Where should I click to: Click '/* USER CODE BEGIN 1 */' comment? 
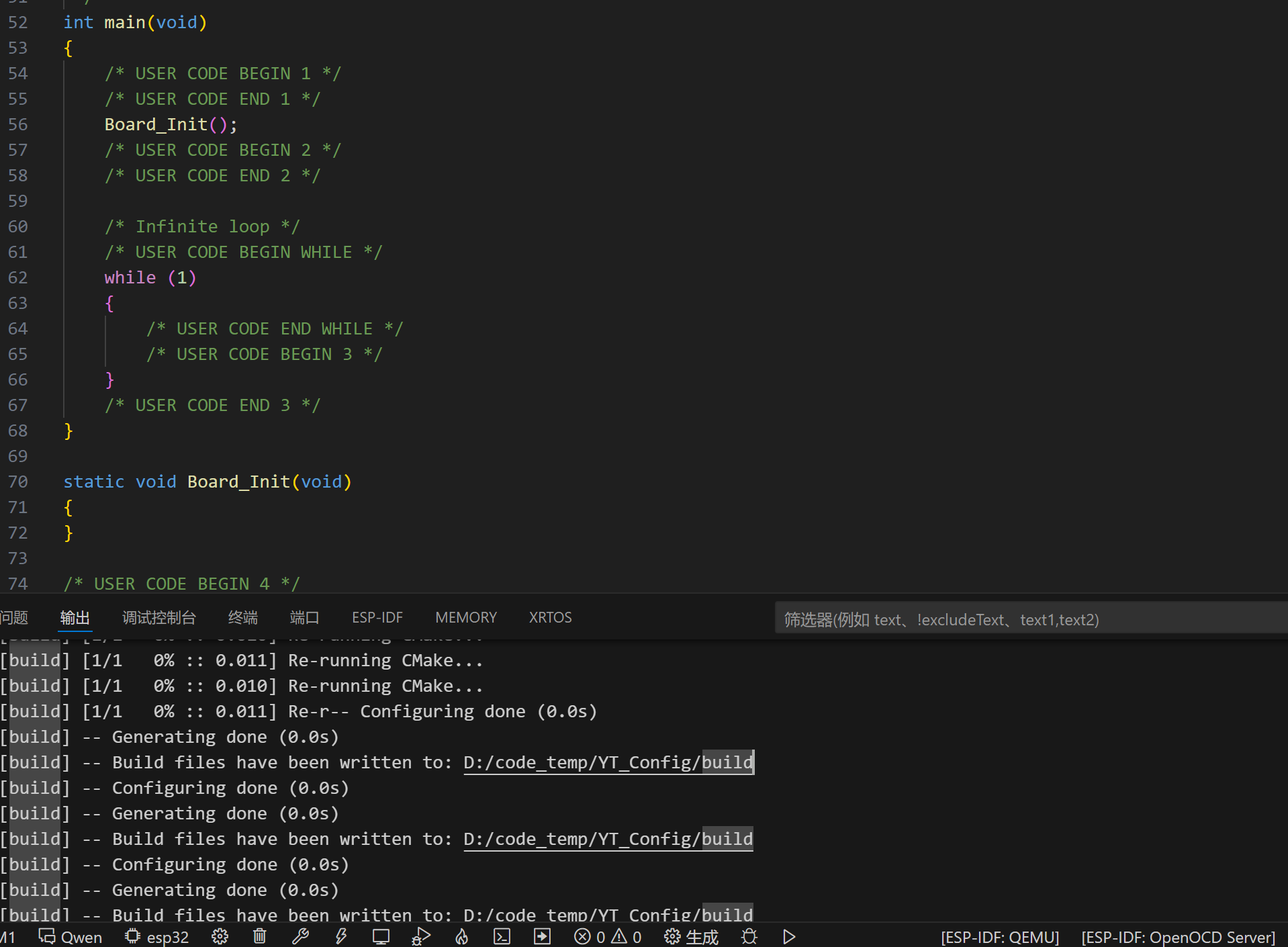(223, 73)
